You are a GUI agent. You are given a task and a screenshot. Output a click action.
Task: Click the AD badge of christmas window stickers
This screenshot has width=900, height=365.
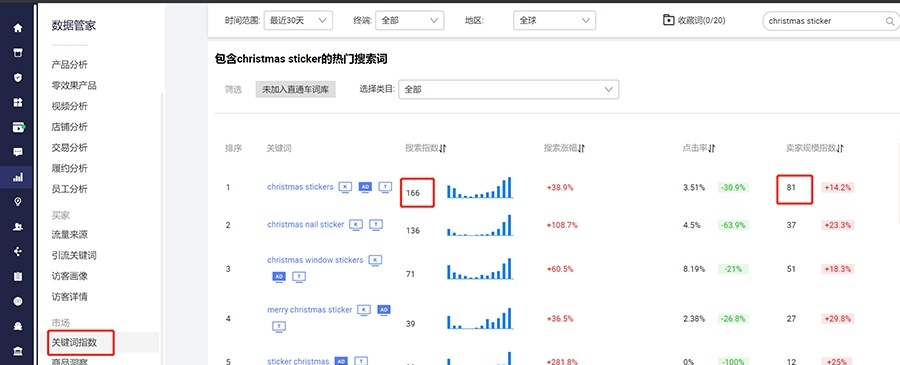[x=279, y=277]
